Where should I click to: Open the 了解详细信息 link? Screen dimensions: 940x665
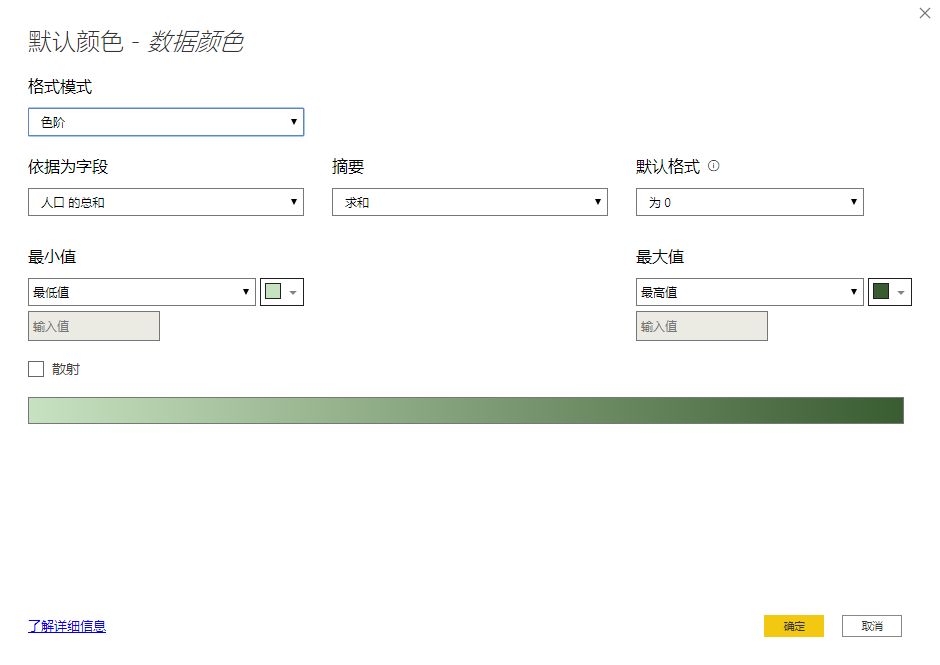(x=67, y=626)
